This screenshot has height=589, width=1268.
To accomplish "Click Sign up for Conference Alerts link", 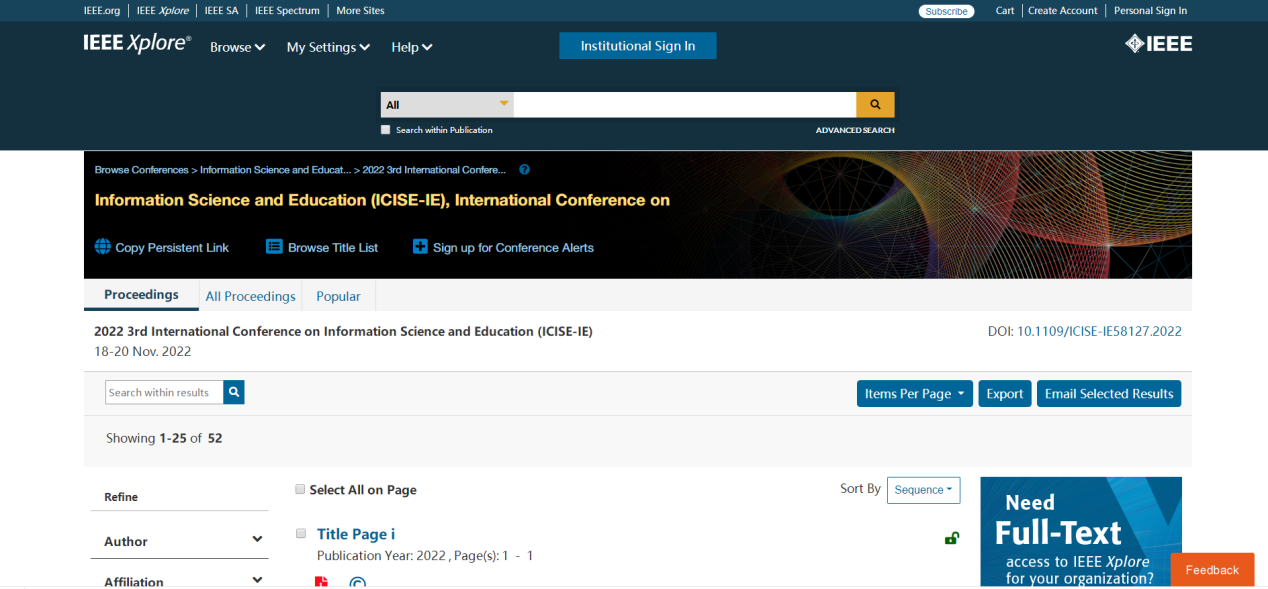I will [513, 248].
